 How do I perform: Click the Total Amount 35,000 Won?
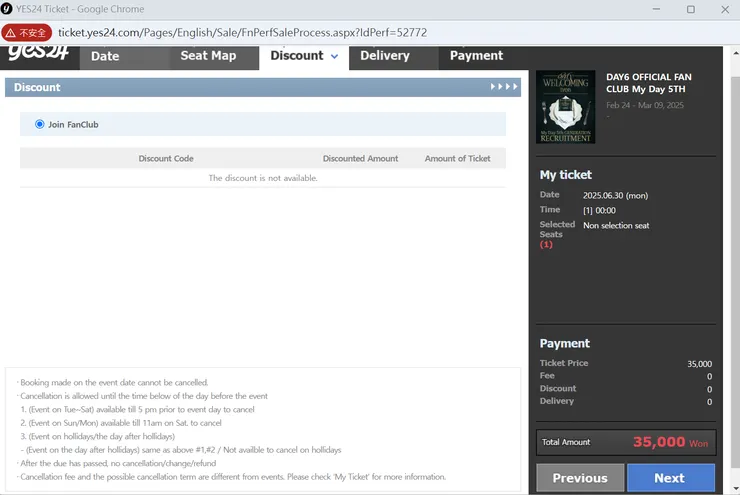[671, 442]
